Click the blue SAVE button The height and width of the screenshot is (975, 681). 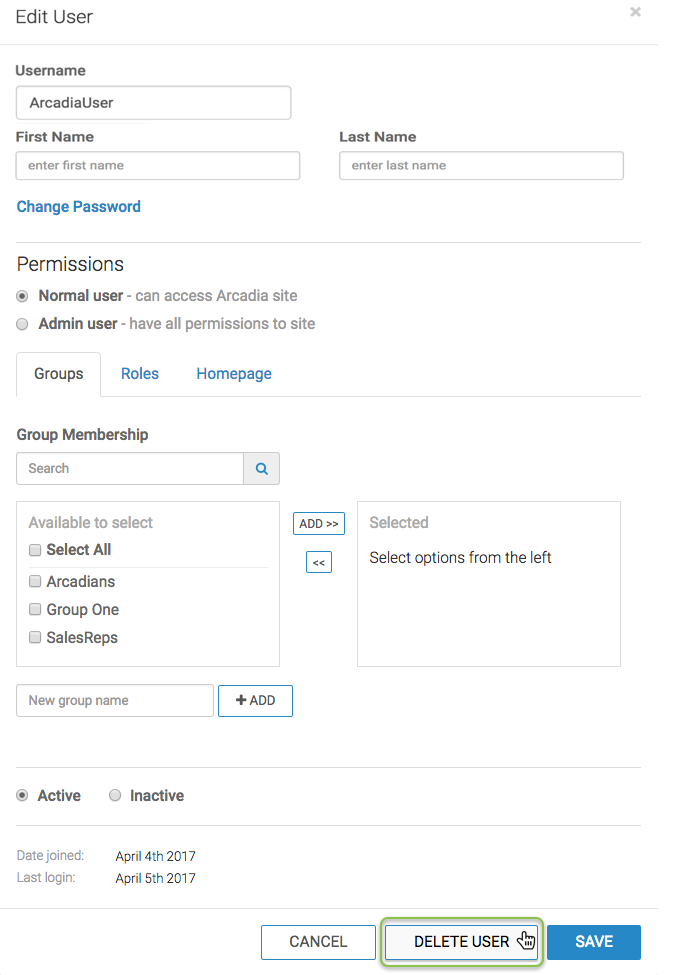594,942
